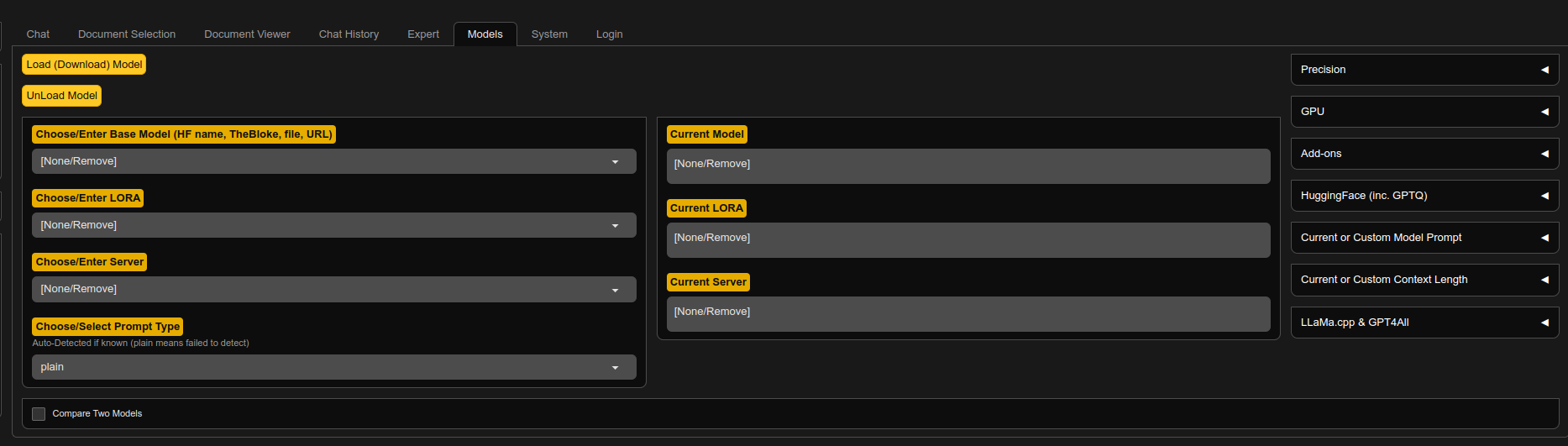1568x446 pixels.
Task: Click the Load (Download) Model button
Action: click(x=84, y=65)
